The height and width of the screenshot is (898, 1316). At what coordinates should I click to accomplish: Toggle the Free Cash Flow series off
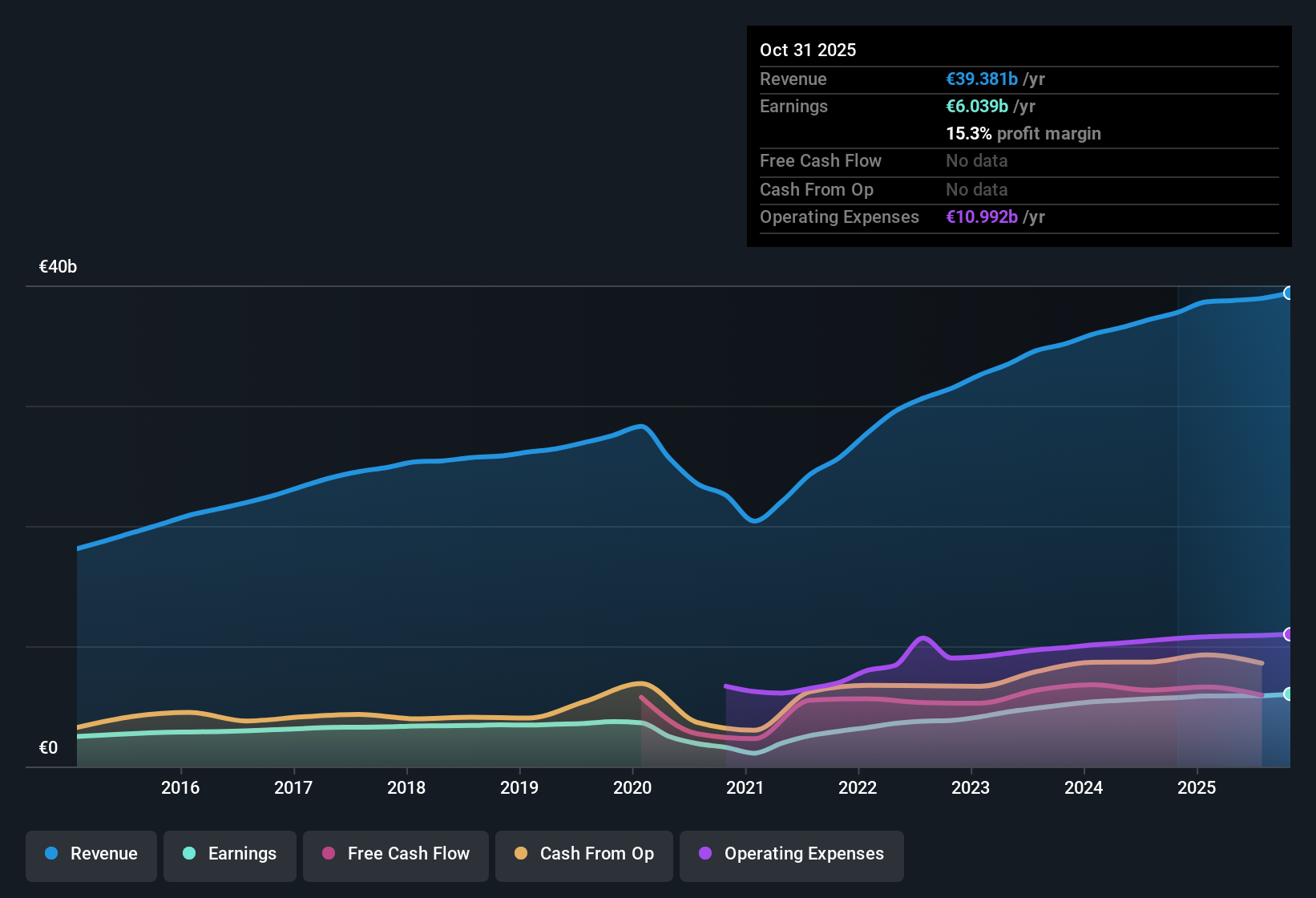click(395, 854)
